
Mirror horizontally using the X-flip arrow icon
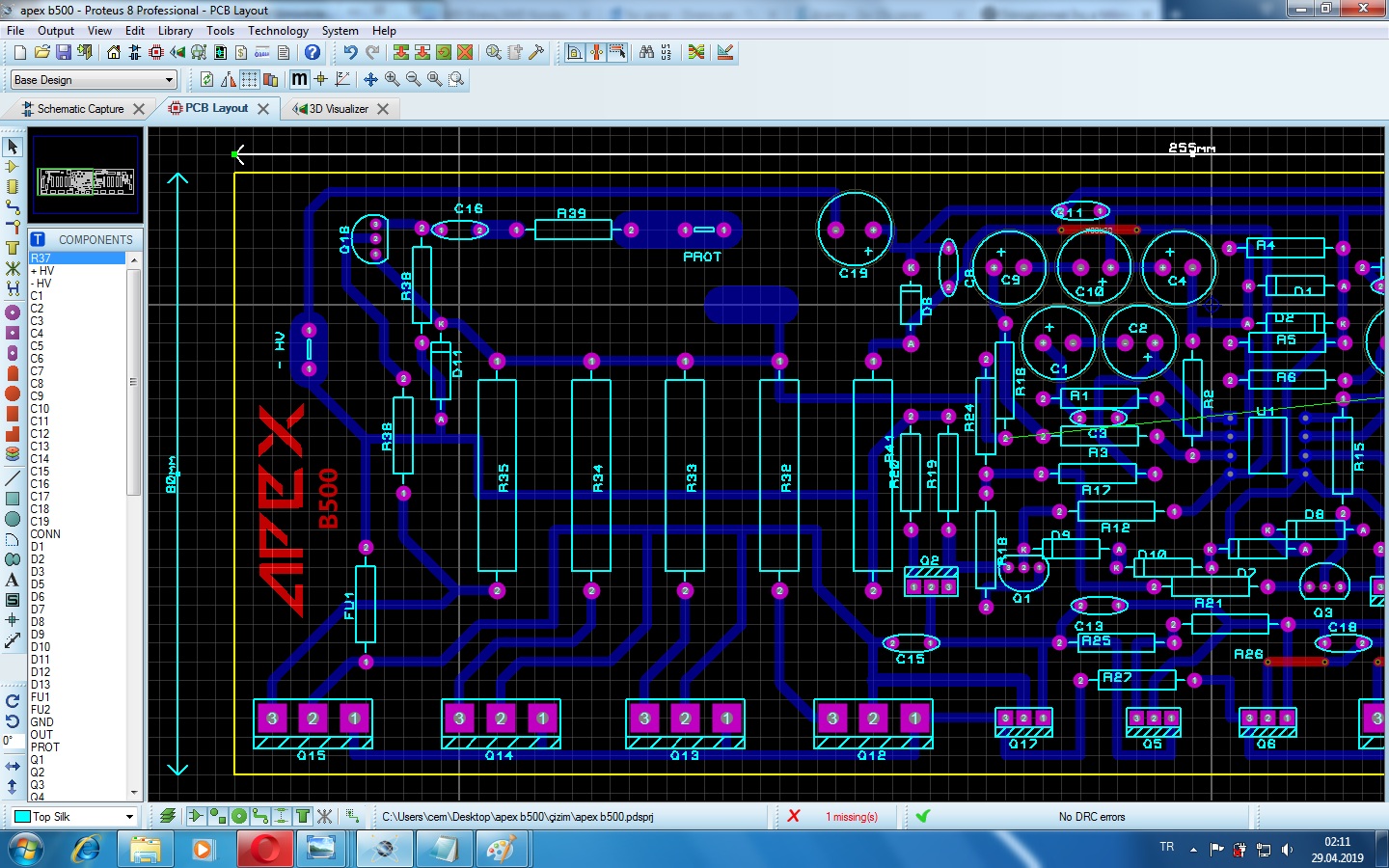pyautogui.click(x=13, y=766)
